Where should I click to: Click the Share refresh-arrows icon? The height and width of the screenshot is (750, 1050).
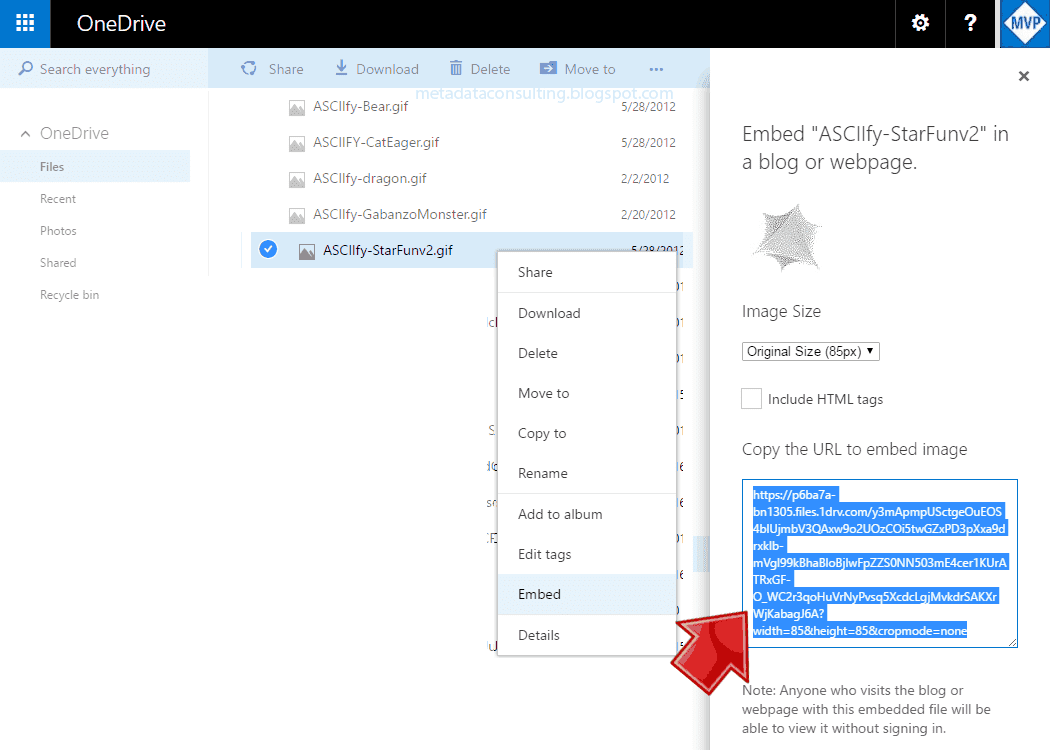point(248,68)
